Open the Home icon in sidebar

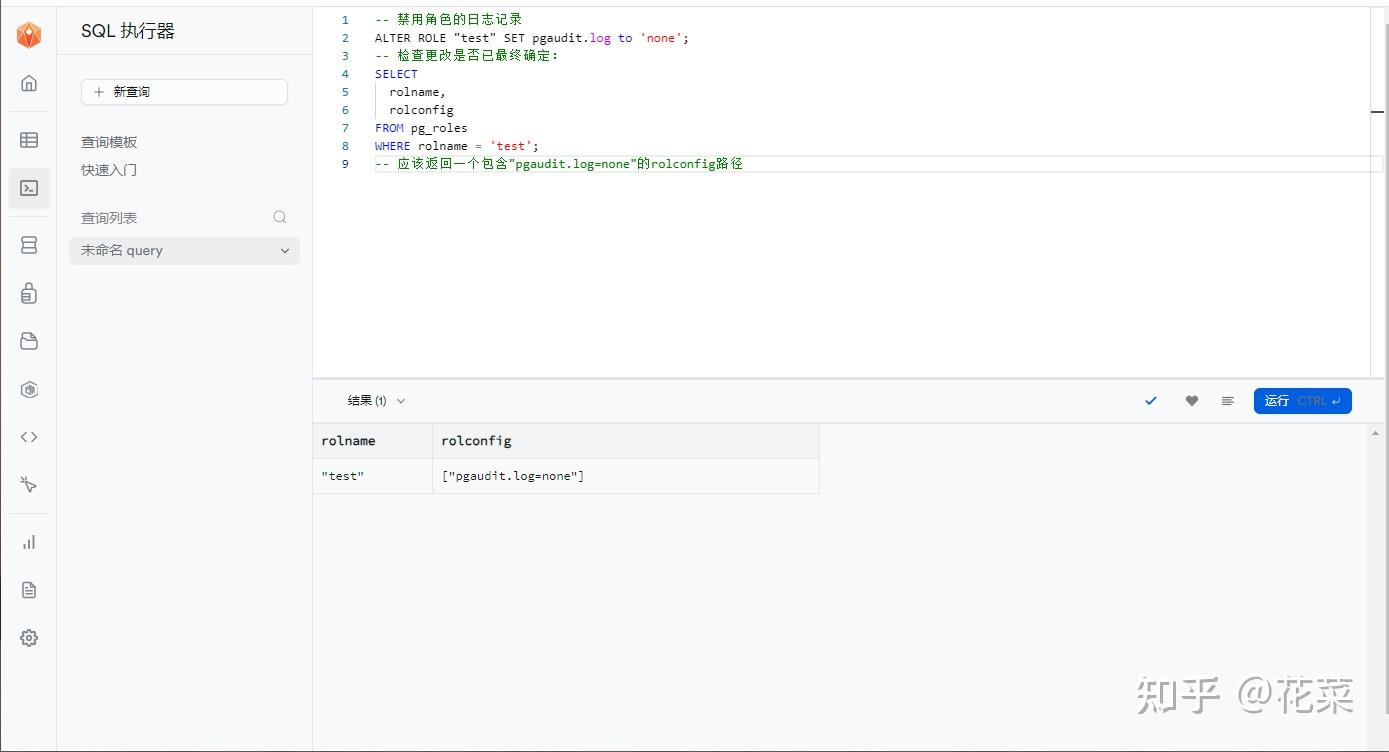pos(29,83)
